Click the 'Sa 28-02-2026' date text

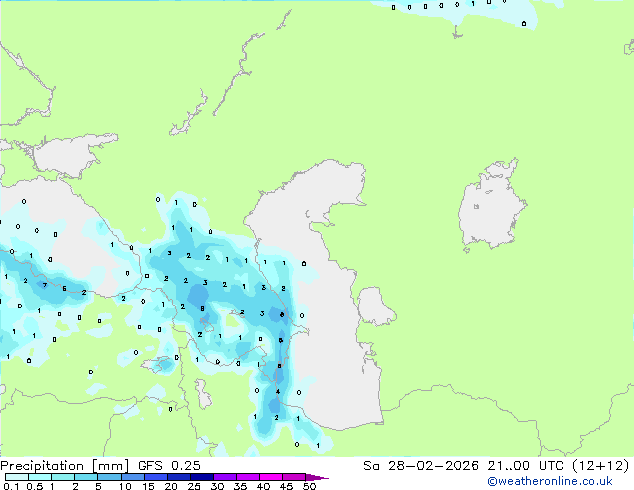(421, 466)
